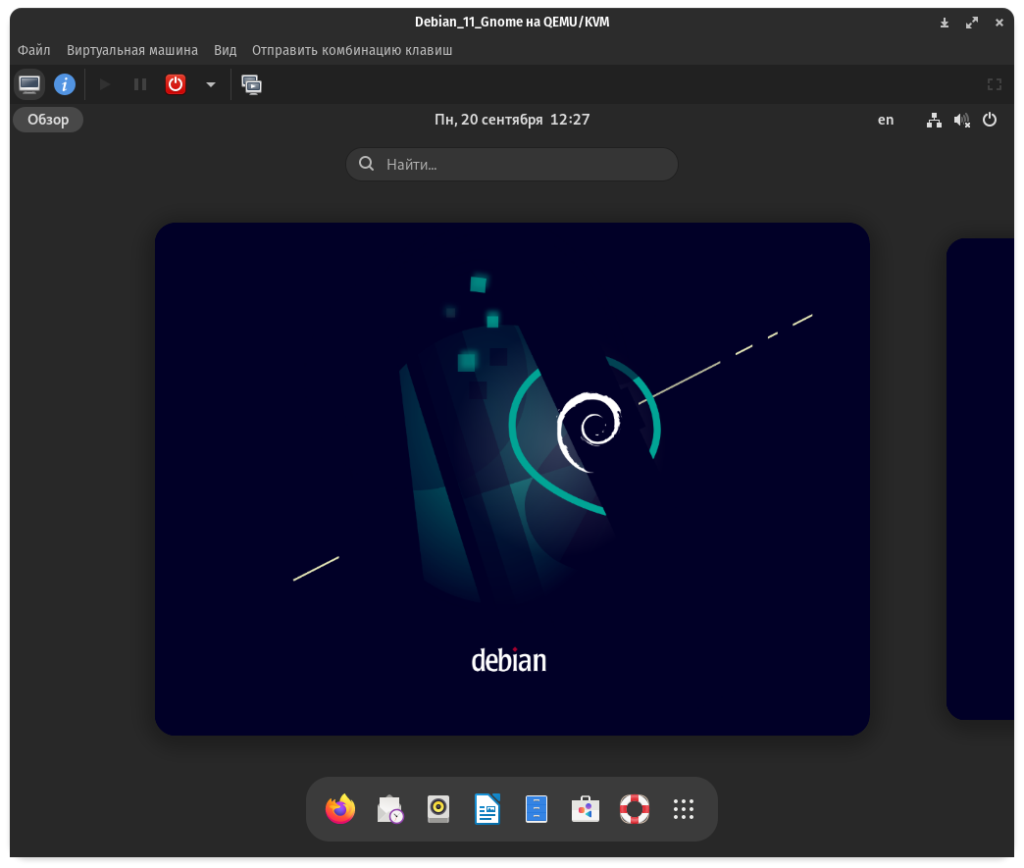Open virtual hardware details info button
Viewport: 1024px width, 868px height.
pyautogui.click(x=65, y=85)
